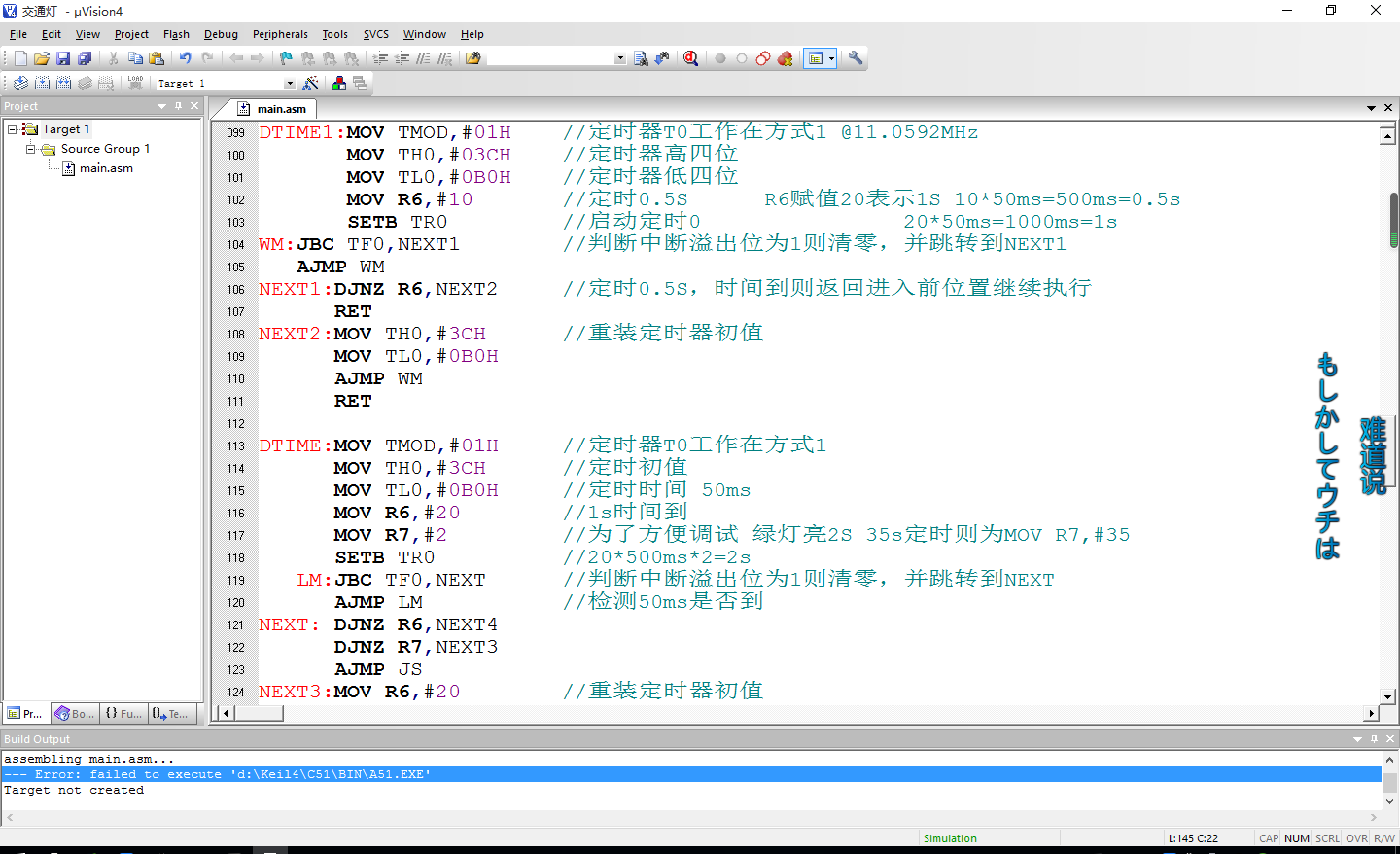Click the editor scroll down arrow
This screenshot has height=854, width=1400.
[x=1388, y=696]
